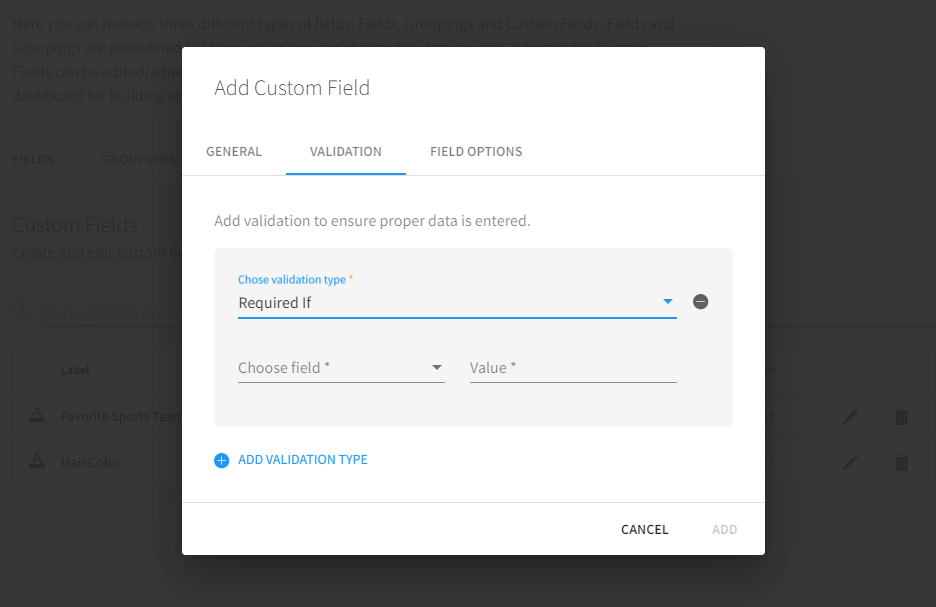936x607 pixels.
Task: Click the triangle icon beside Favorite Sports Team
Action: pyautogui.click(x=36, y=416)
